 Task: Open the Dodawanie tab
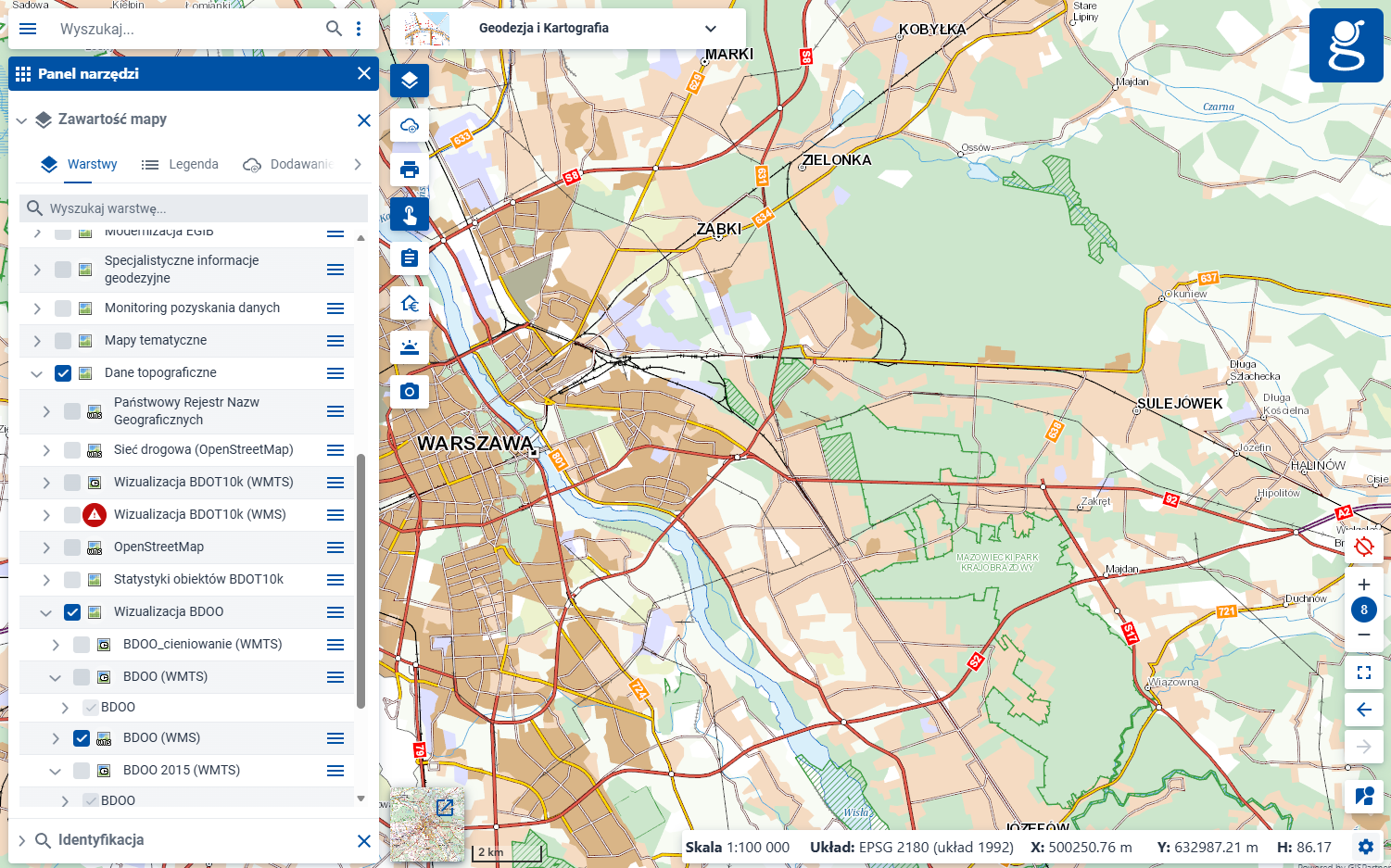287,164
